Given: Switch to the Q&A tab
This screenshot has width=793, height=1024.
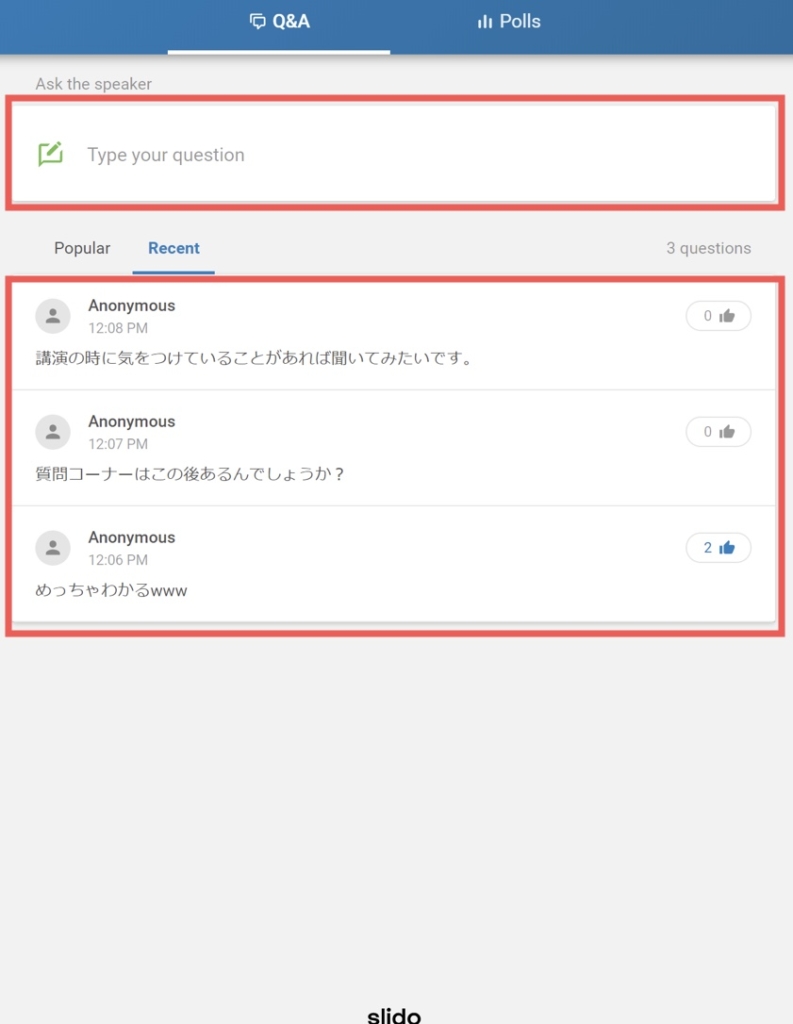Looking at the screenshot, I should pos(279,24).
